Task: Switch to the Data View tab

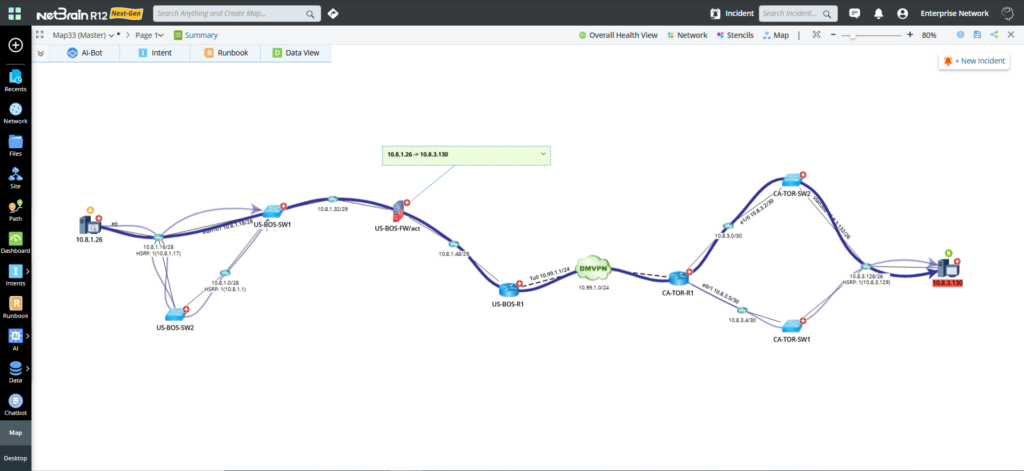Action: pos(296,53)
